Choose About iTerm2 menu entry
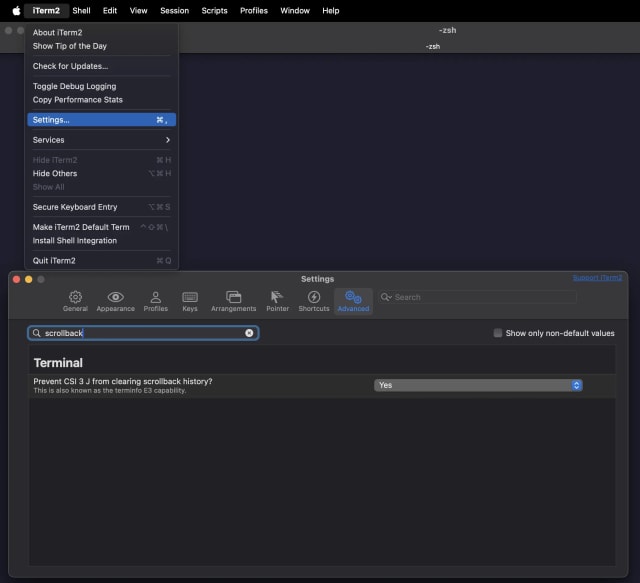This screenshot has height=583, width=640. (102, 33)
